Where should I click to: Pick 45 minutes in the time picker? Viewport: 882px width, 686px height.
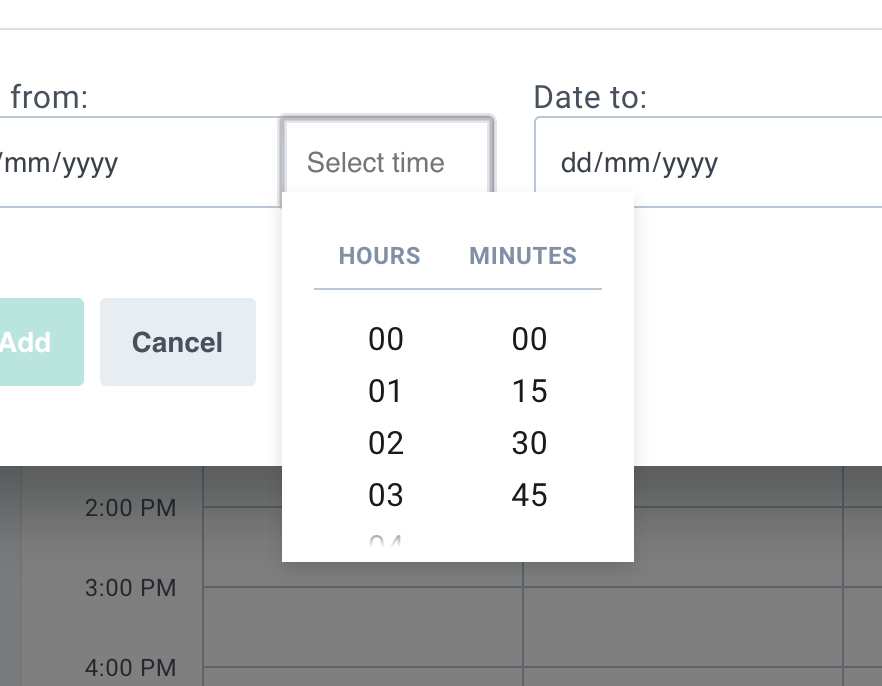point(529,495)
